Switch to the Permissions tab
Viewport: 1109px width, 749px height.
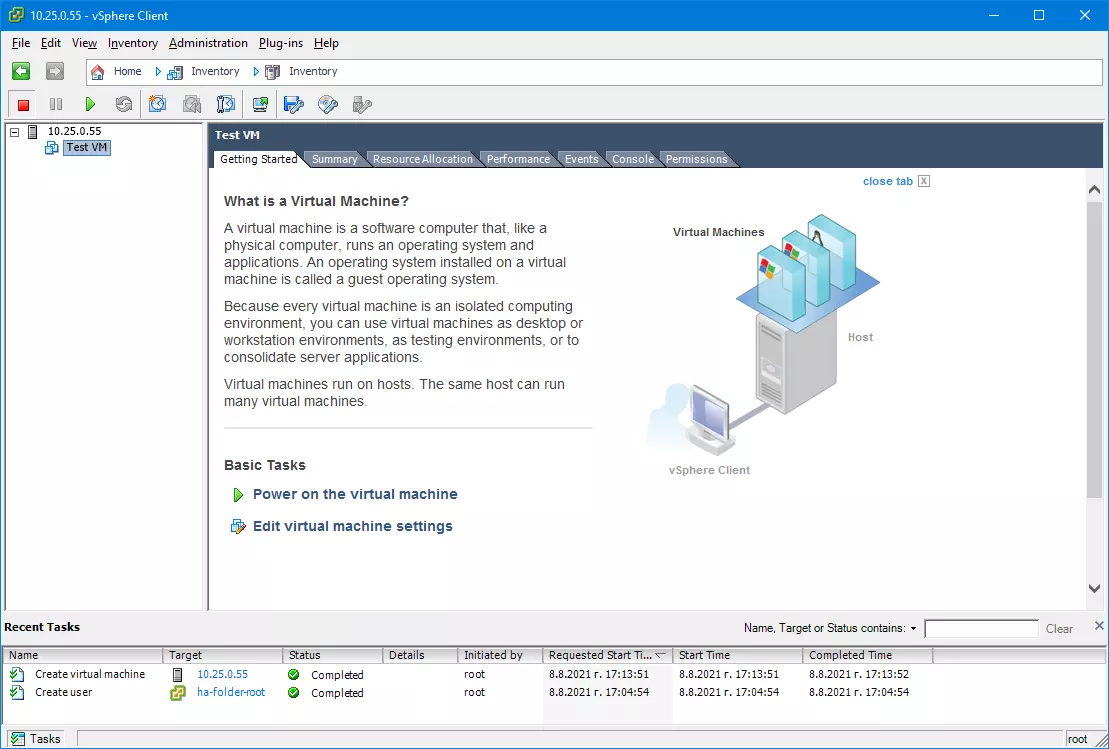(697, 159)
